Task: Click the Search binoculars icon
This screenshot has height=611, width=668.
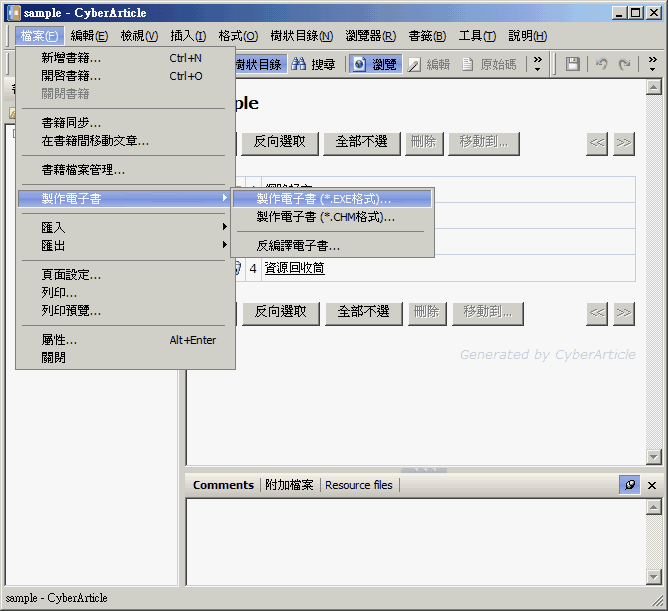Action: 298,64
